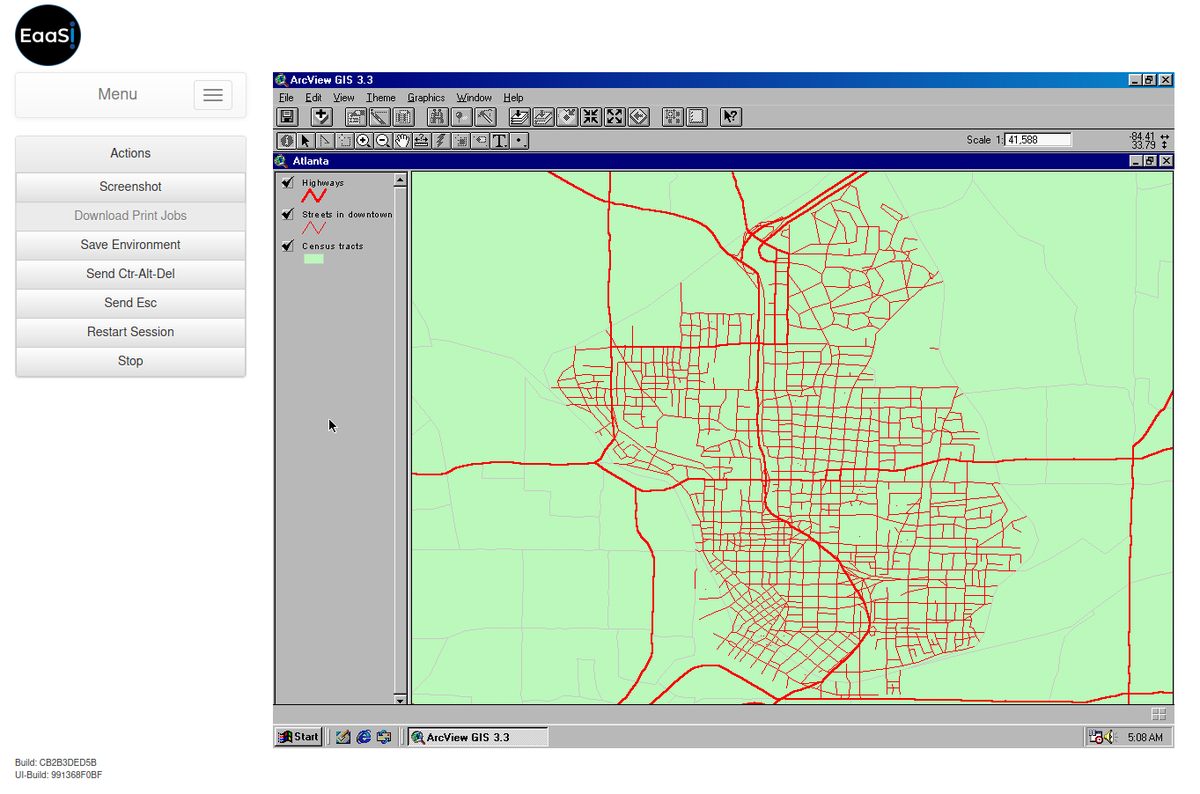Click the Edit Legend toolbar icon

[380, 117]
